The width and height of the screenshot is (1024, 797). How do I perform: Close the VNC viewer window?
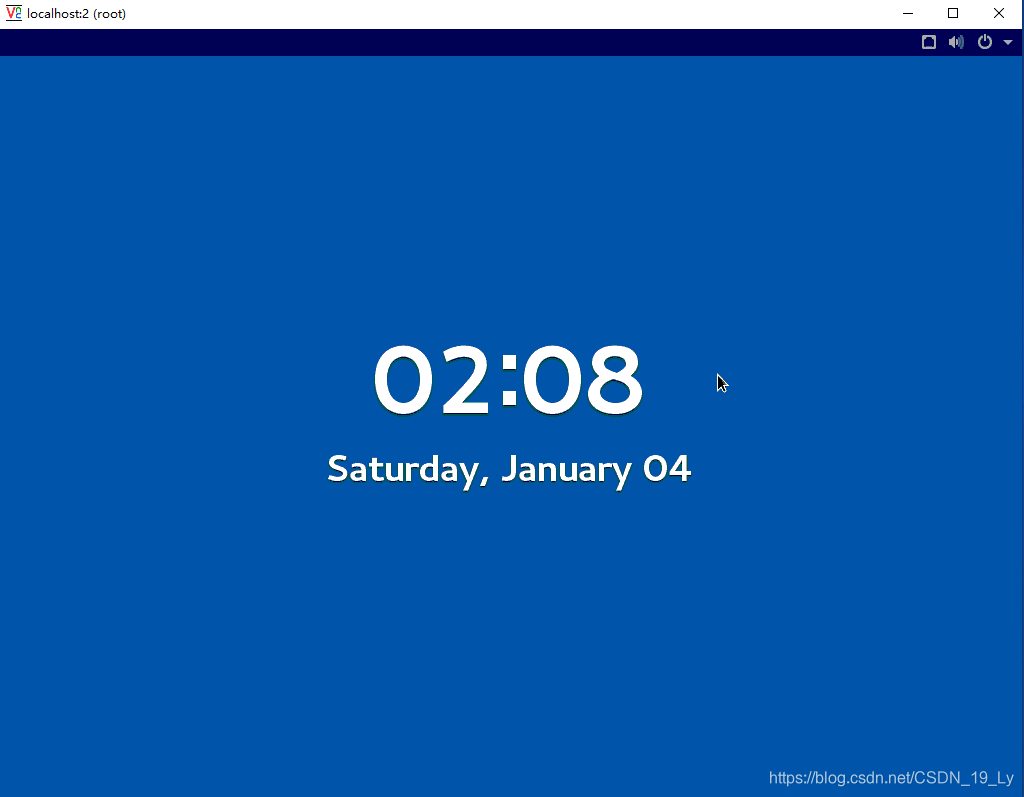point(999,13)
